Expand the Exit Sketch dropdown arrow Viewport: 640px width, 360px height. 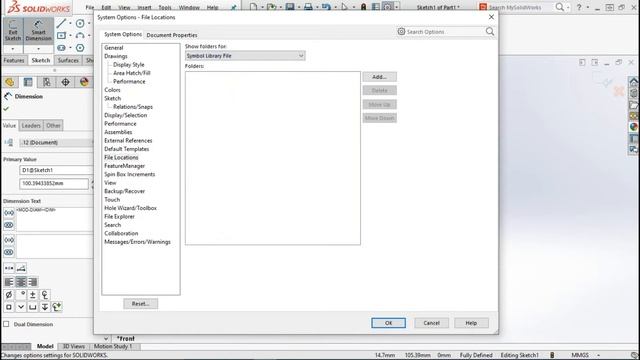pos(13,49)
